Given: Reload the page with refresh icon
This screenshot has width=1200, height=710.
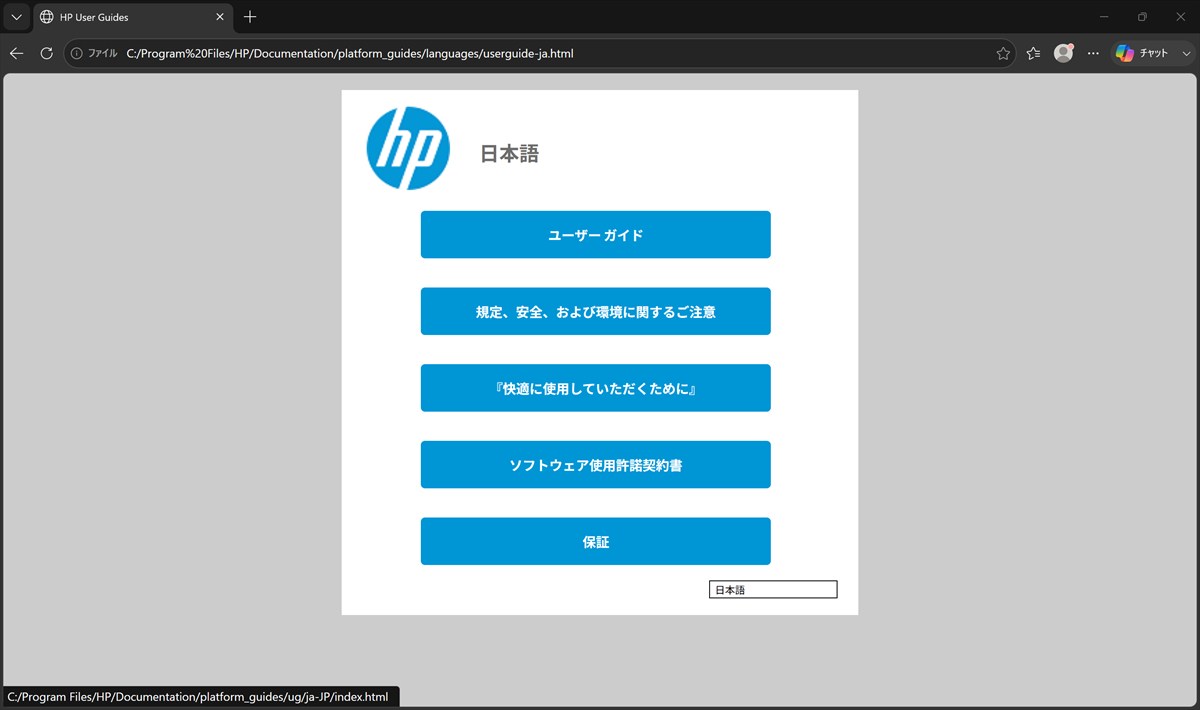Looking at the screenshot, I should tap(46, 53).
